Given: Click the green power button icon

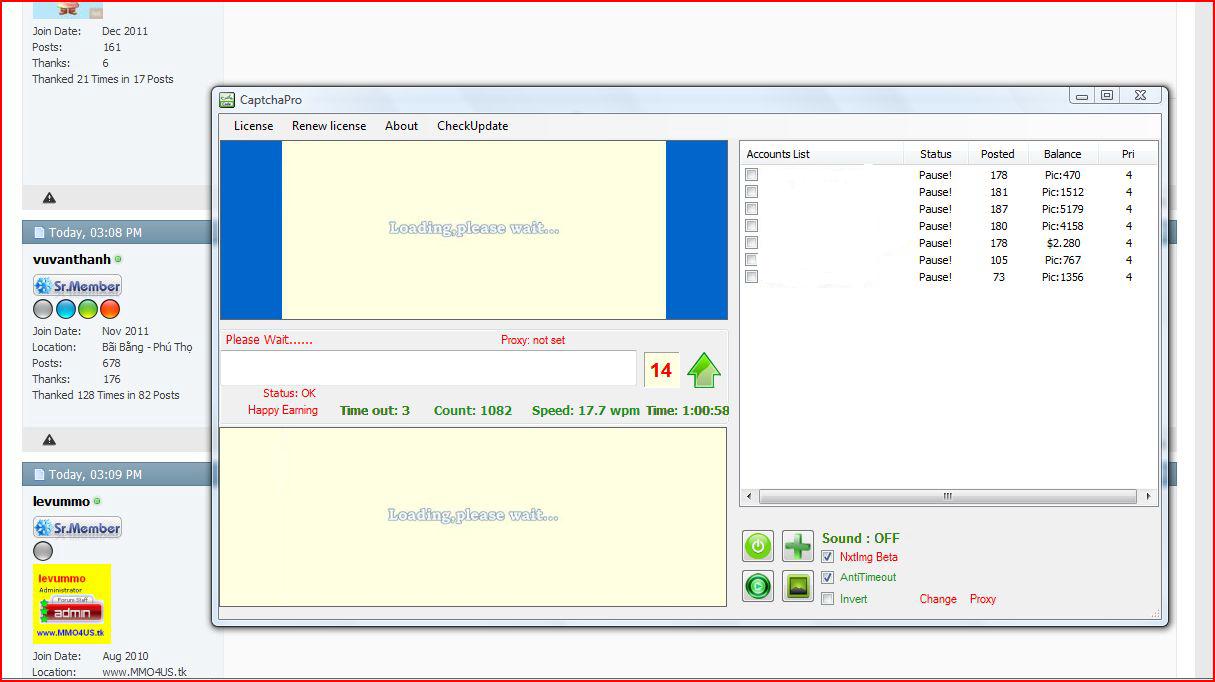Looking at the screenshot, I should [x=758, y=546].
